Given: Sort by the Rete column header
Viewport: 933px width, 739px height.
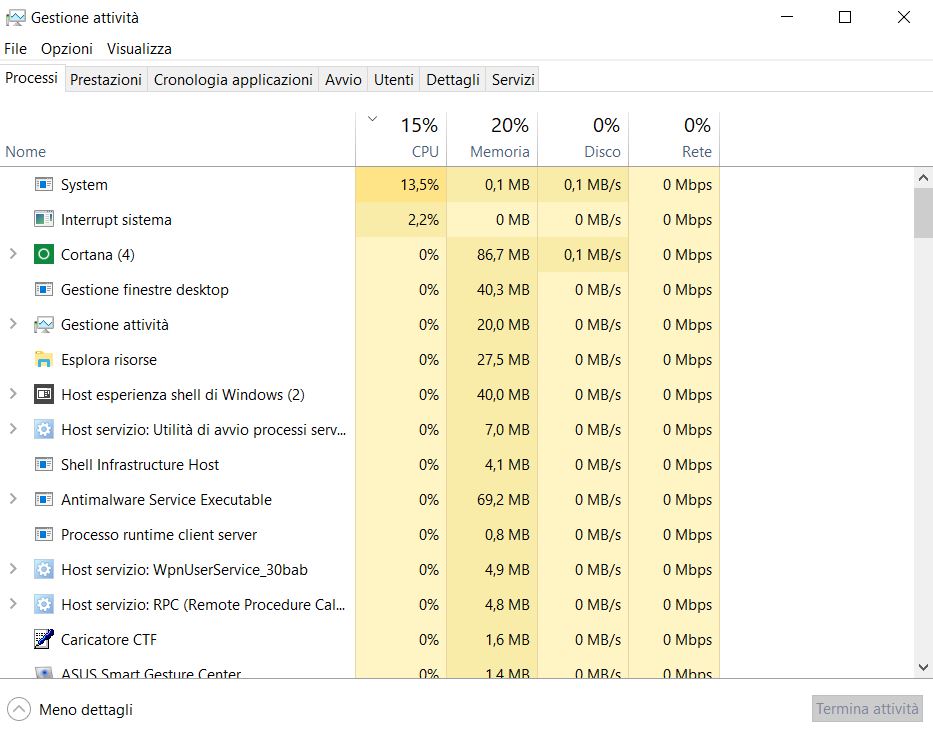Looking at the screenshot, I should (x=674, y=139).
